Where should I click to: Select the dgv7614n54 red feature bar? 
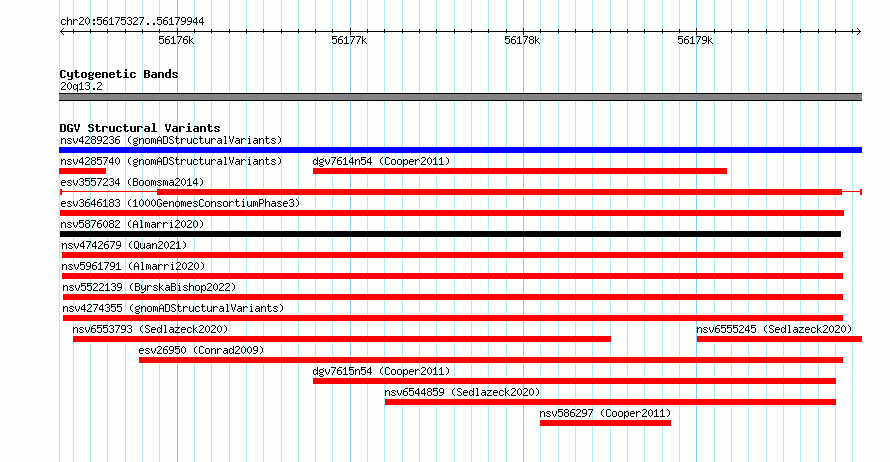(520, 171)
